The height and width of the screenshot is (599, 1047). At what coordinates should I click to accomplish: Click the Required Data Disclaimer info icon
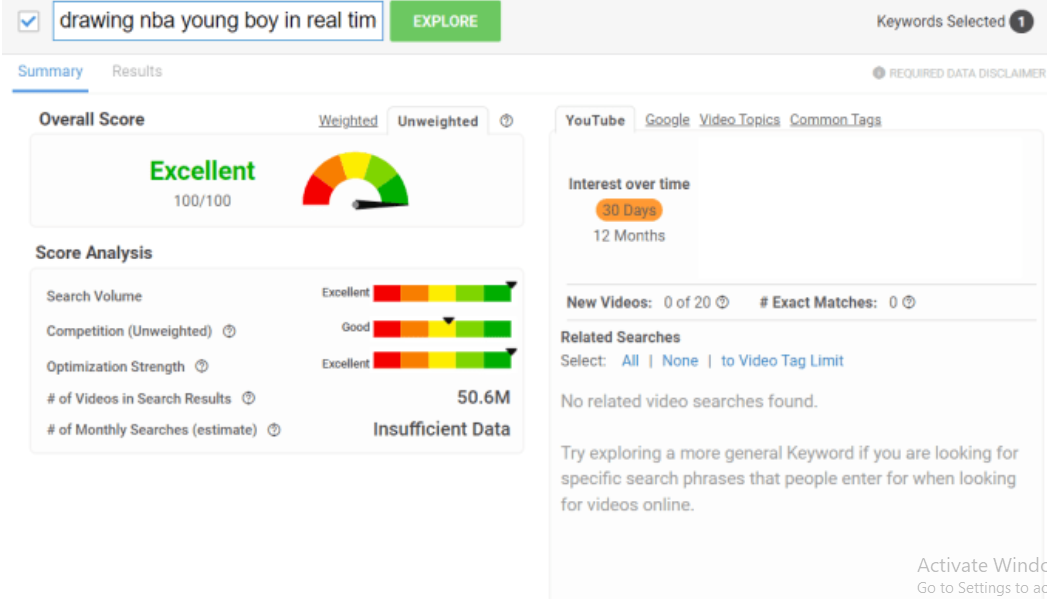coord(878,73)
